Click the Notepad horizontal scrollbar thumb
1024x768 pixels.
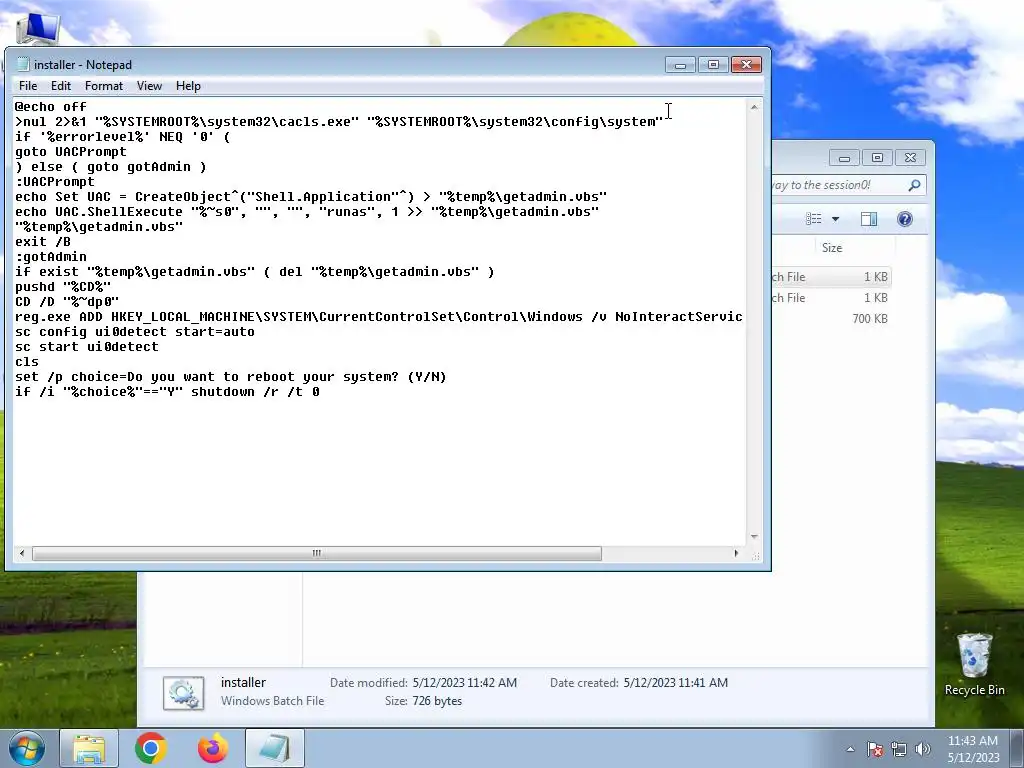click(317, 553)
